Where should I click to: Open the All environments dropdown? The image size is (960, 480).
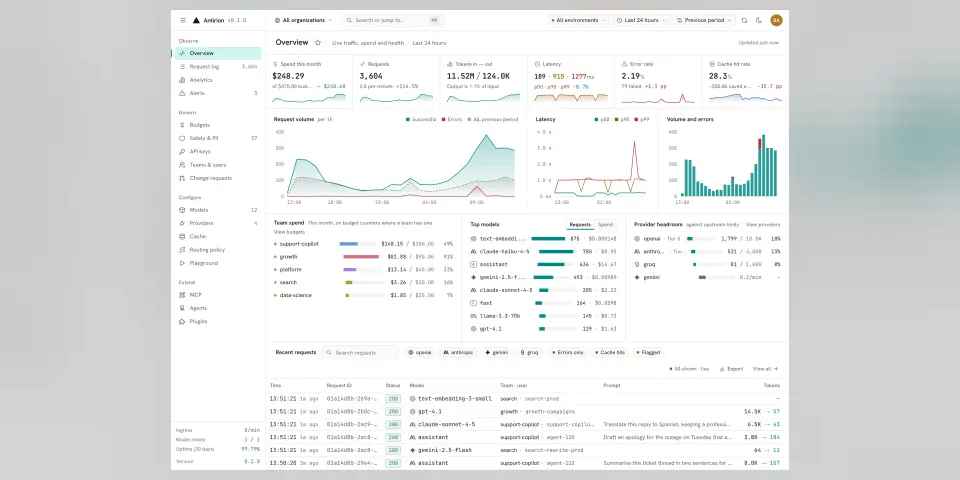(x=578, y=20)
